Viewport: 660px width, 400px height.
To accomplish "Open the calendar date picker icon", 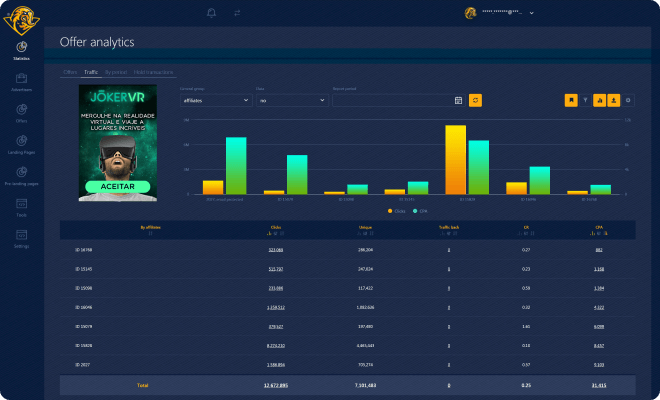I will (458, 100).
